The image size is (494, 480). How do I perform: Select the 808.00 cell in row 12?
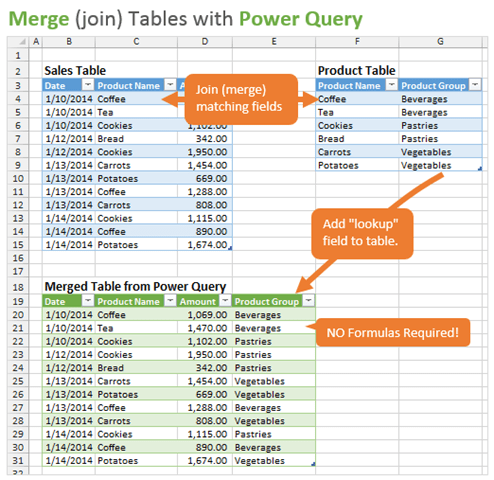pyautogui.click(x=205, y=205)
